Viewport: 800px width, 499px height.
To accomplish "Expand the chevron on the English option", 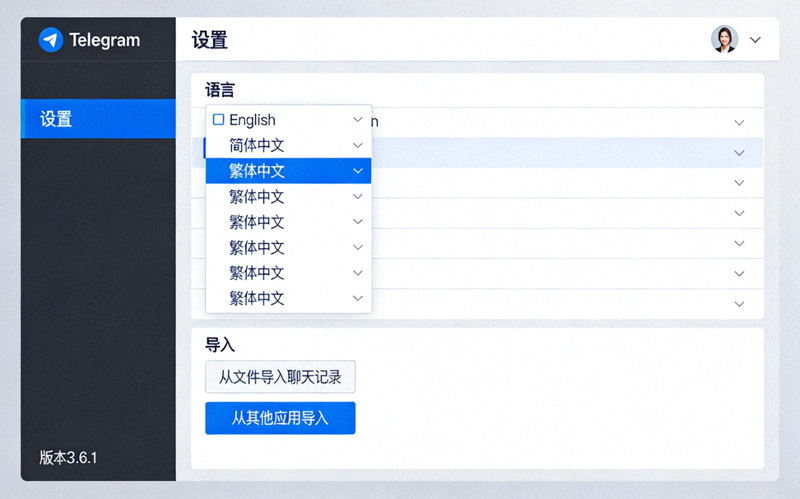I will [x=358, y=119].
